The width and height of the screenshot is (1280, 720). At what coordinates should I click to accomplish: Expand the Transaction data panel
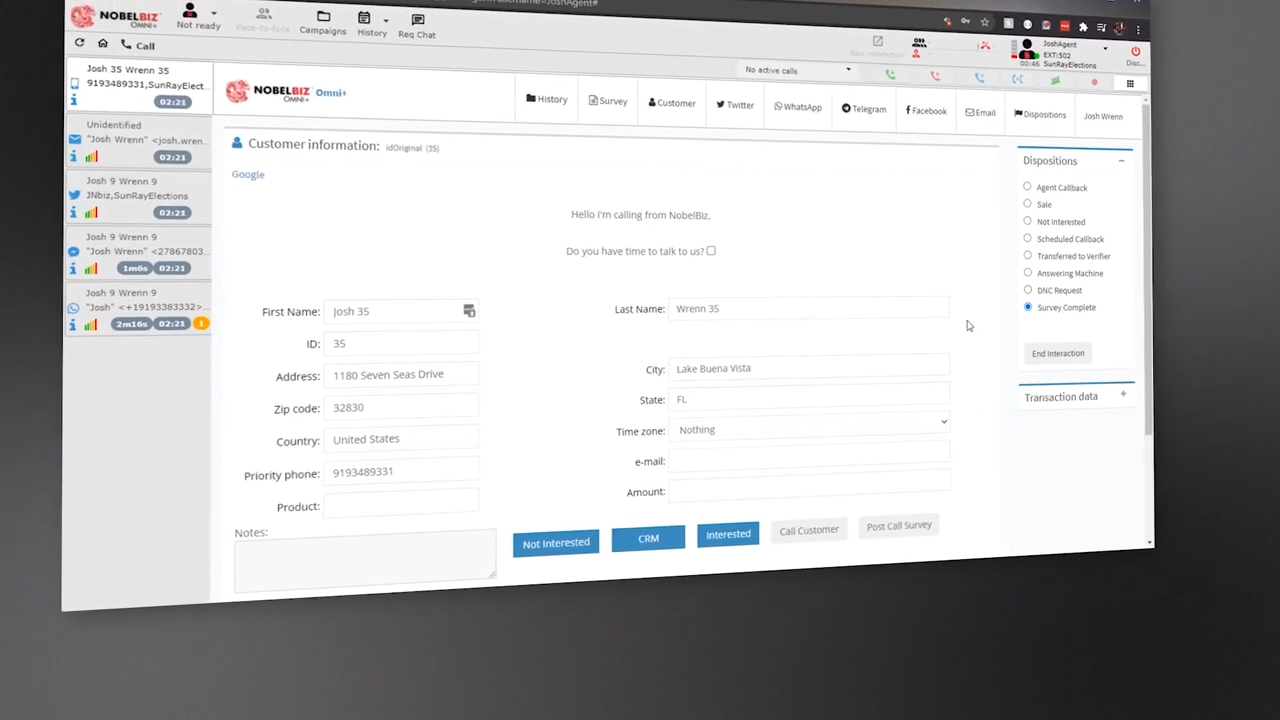[1123, 394]
